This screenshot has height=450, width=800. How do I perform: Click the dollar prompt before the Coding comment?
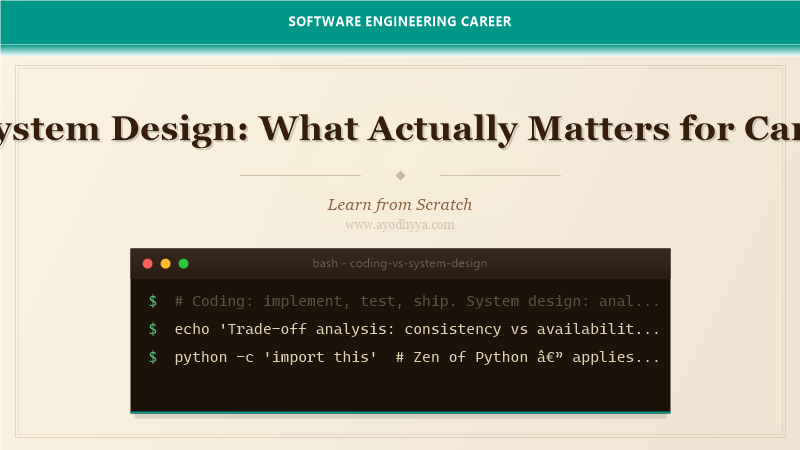tap(153, 301)
